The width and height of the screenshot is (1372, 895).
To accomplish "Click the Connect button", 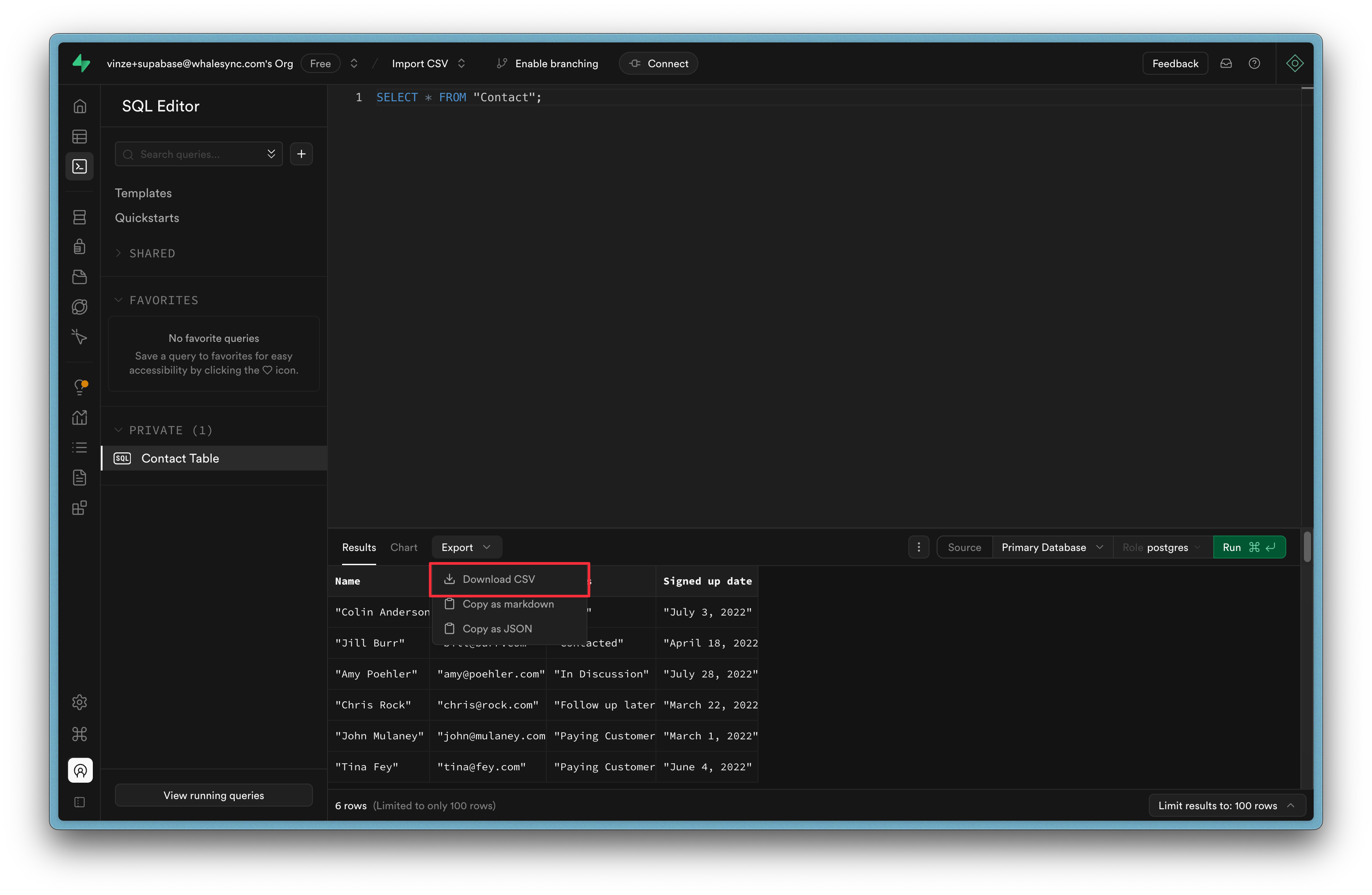I will point(658,63).
